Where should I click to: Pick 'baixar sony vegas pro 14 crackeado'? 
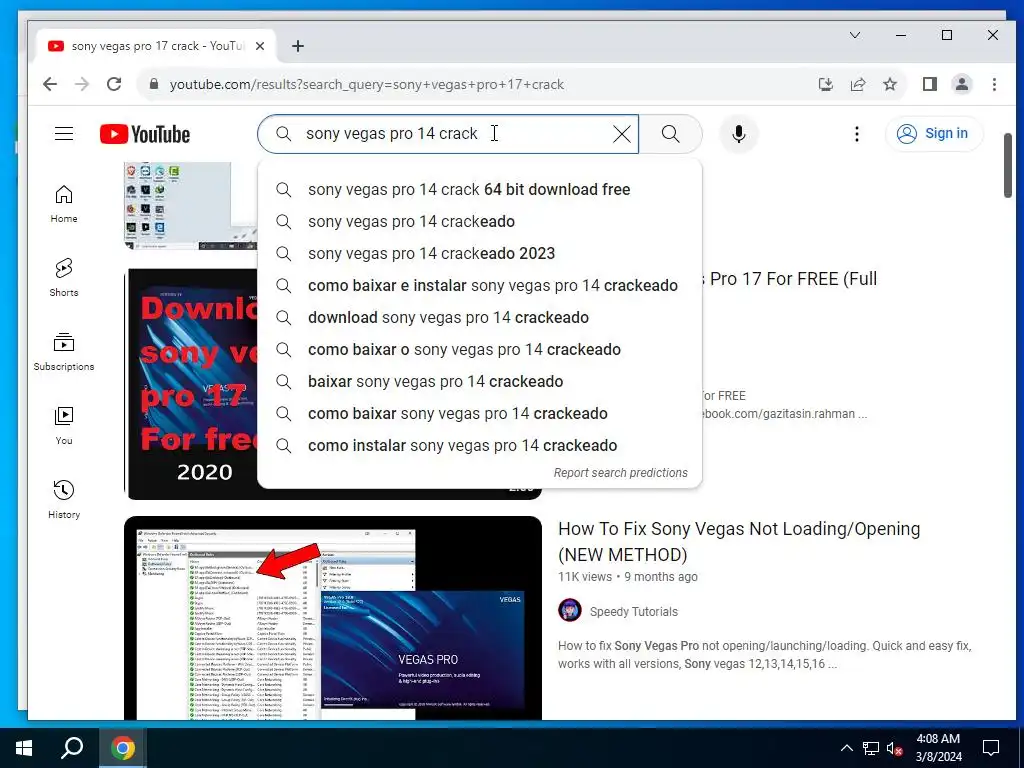click(480, 381)
